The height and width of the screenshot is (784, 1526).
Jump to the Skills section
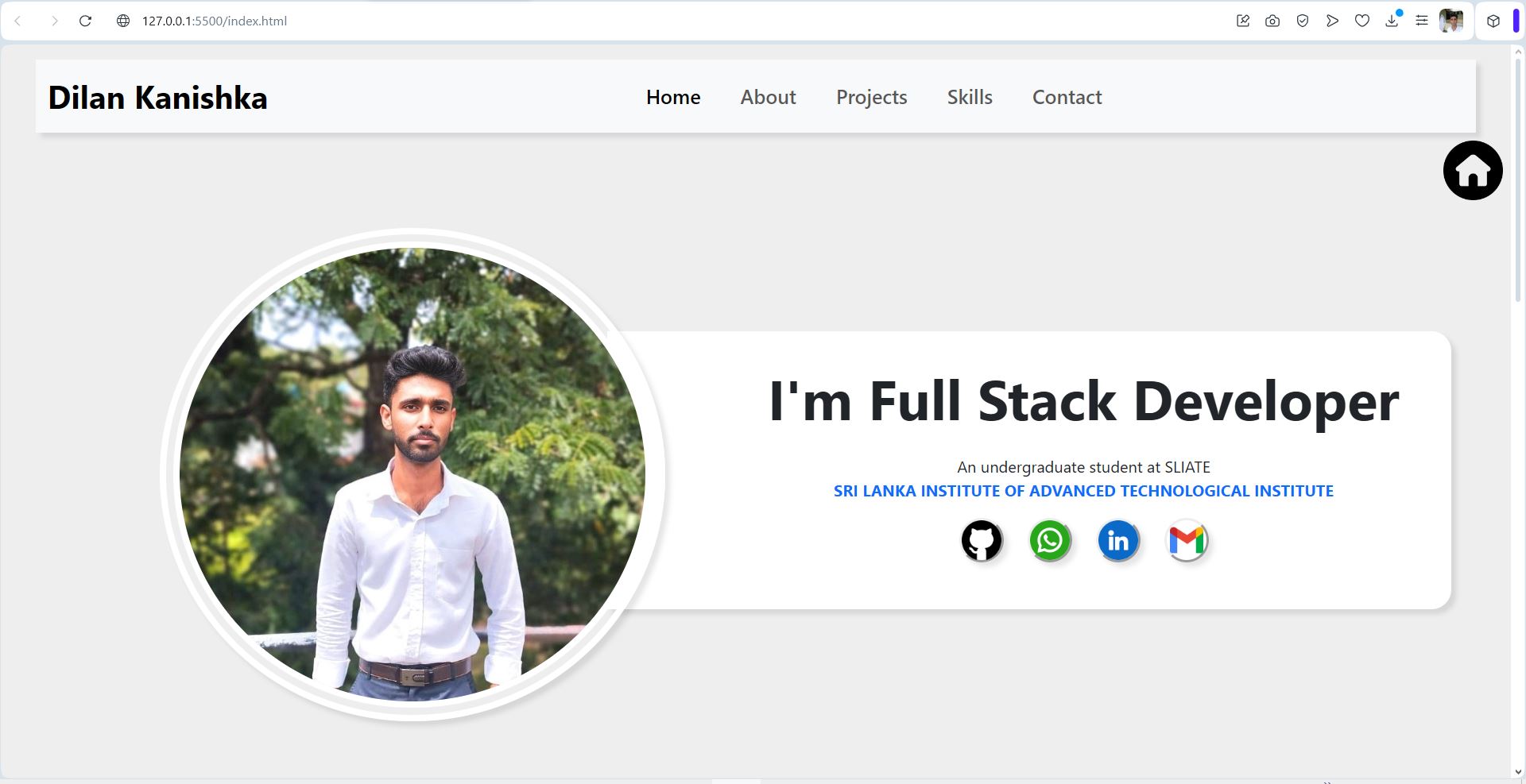coord(970,97)
